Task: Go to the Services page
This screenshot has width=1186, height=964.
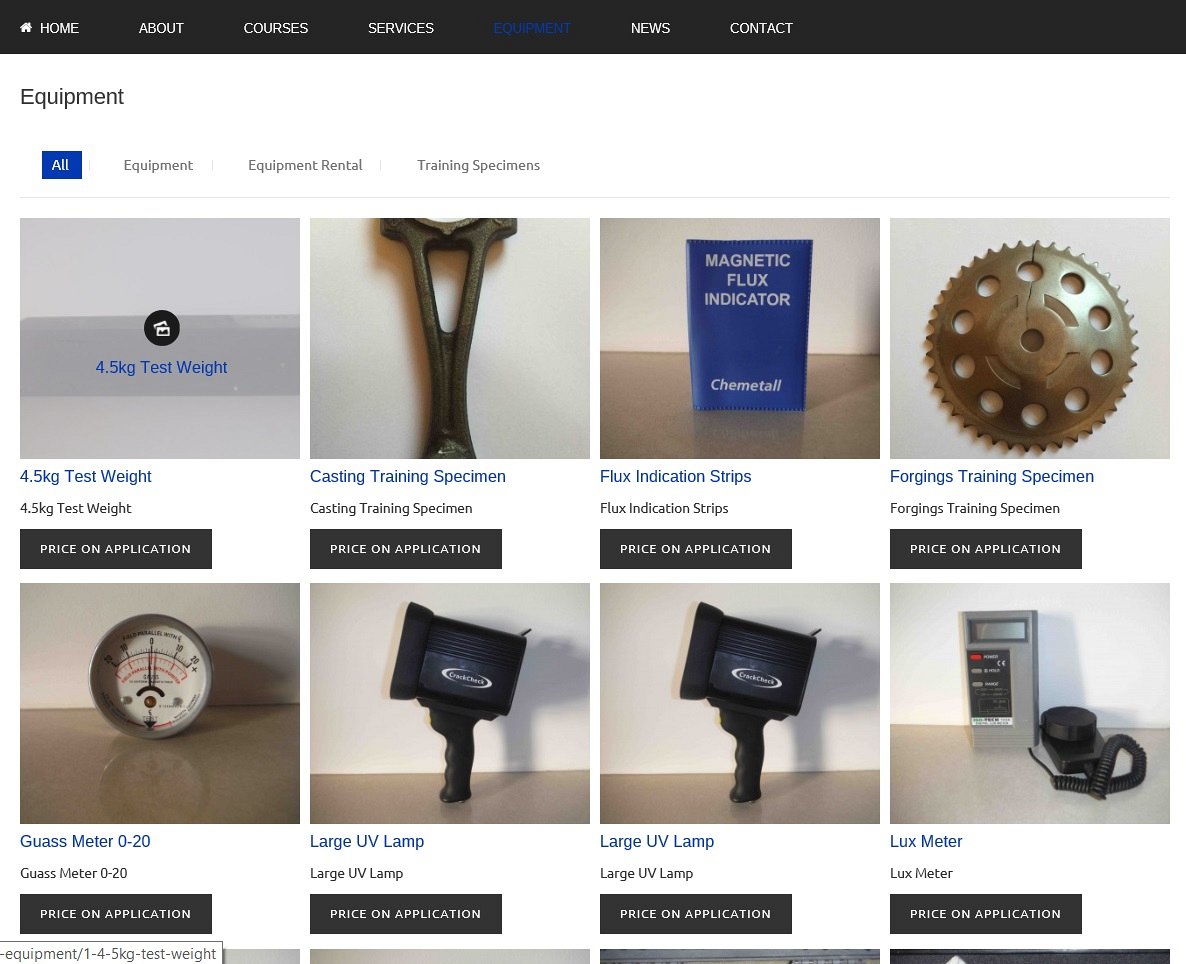Action: (x=400, y=28)
